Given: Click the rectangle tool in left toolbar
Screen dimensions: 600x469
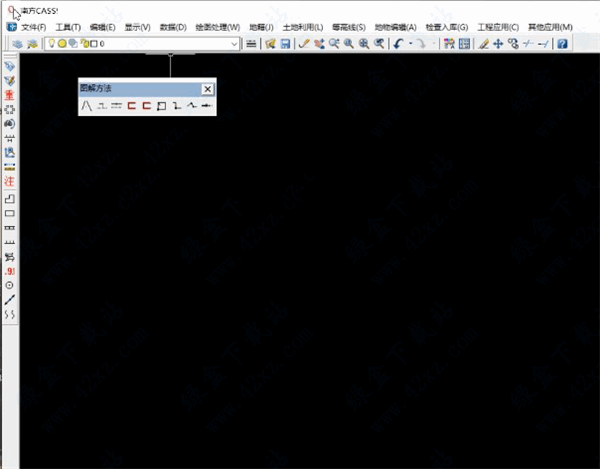Looking at the screenshot, I should coord(10,213).
